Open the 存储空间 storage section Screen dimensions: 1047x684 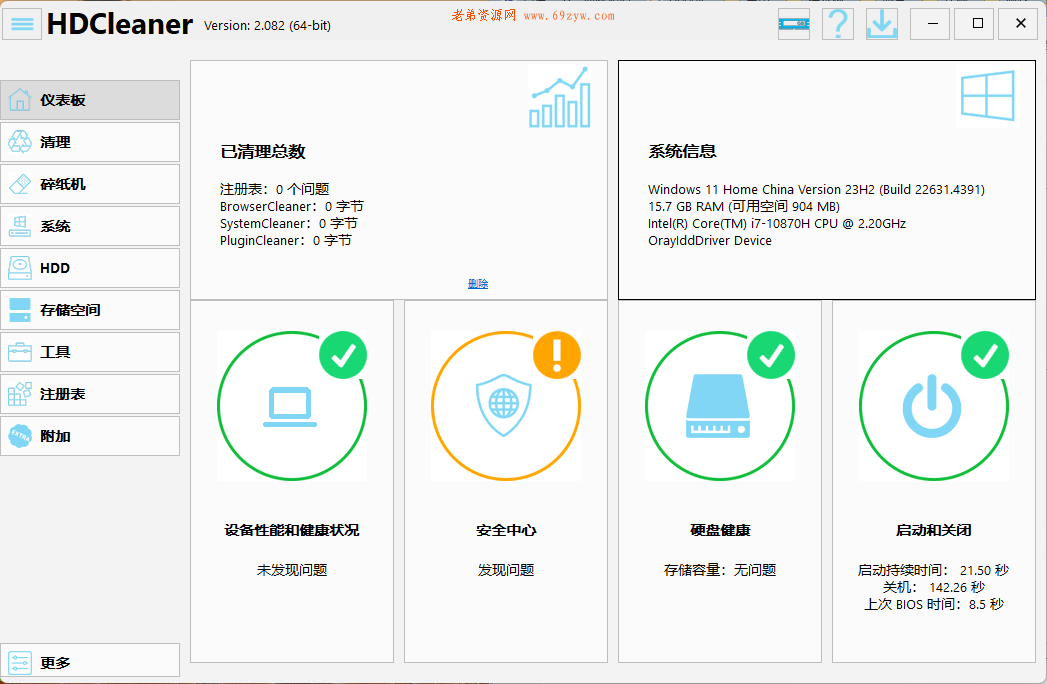click(x=90, y=310)
